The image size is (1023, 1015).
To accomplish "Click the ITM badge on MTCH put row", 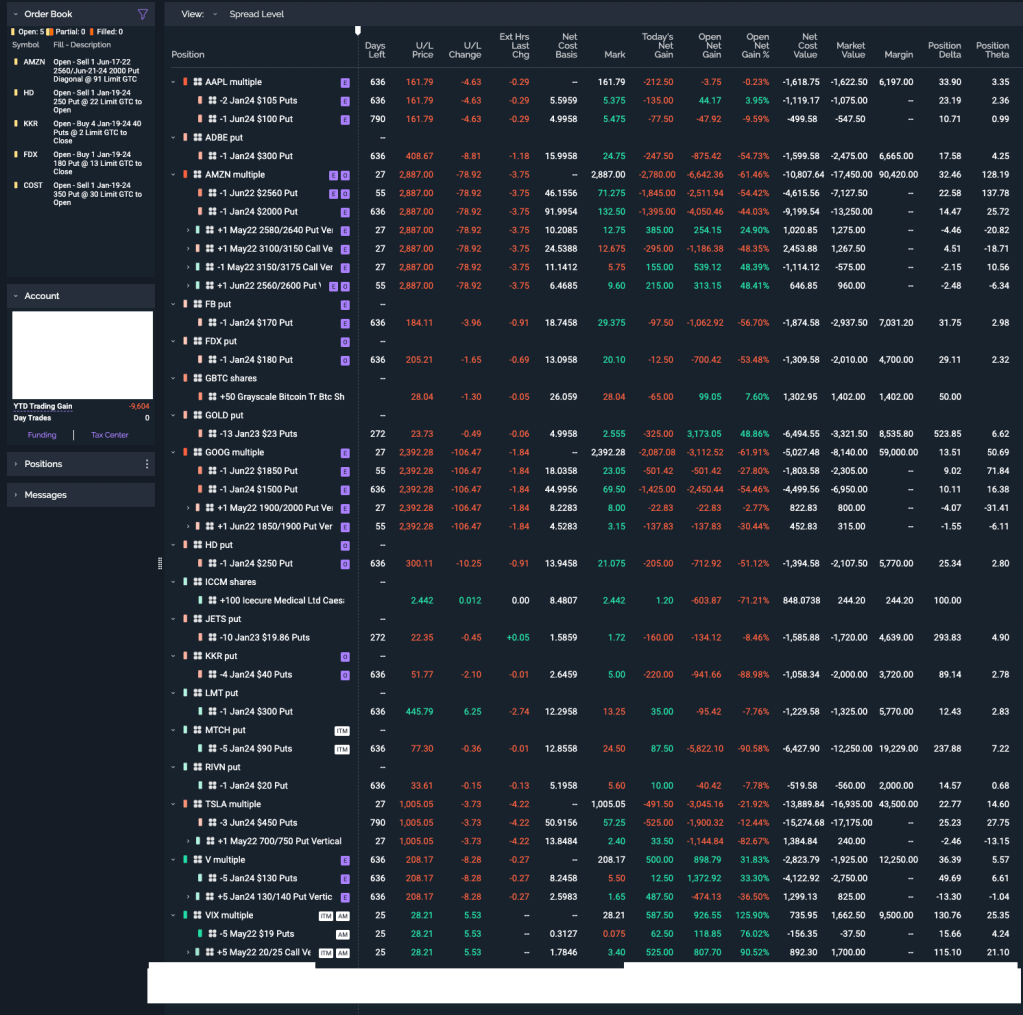I will [x=342, y=730].
